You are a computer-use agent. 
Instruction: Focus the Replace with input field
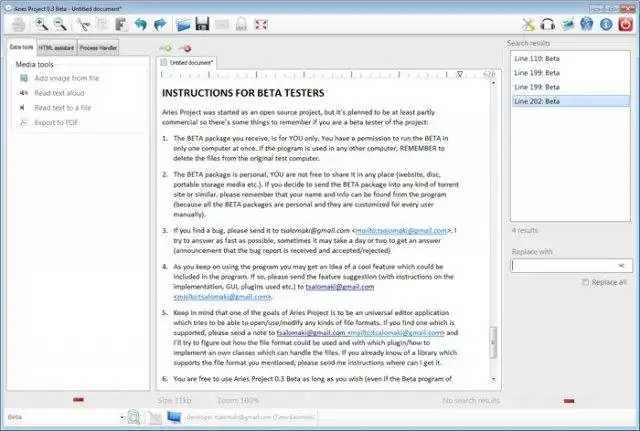571,266
